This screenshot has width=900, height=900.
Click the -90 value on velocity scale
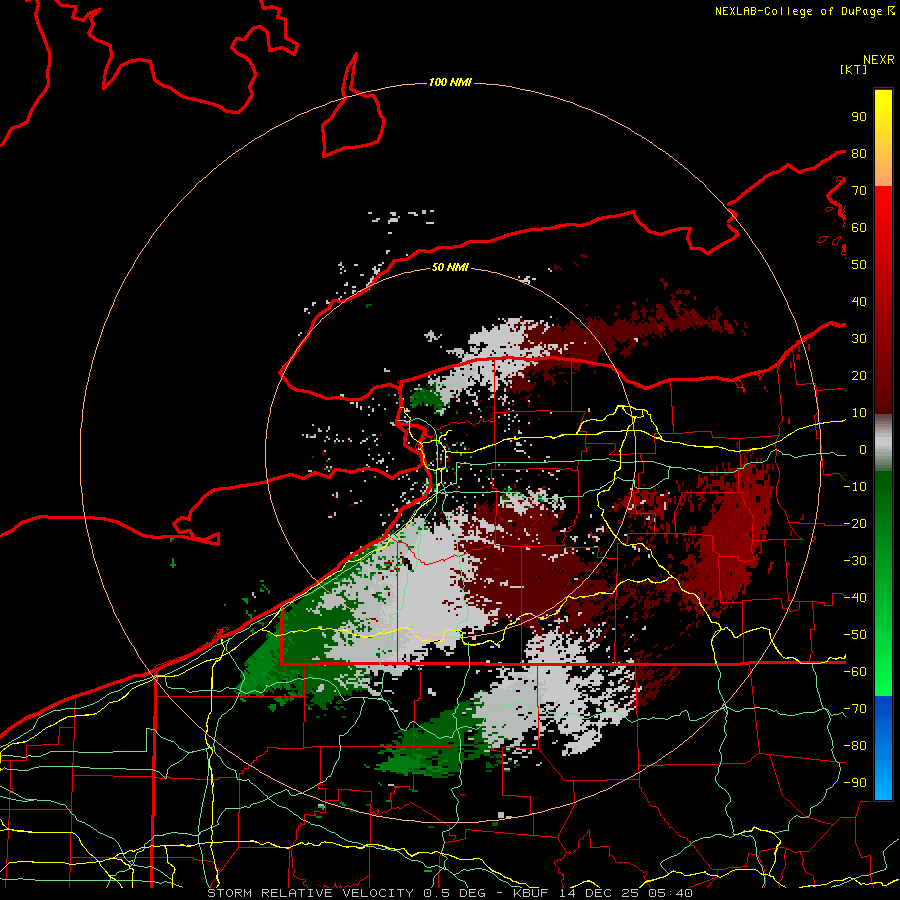click(855, 783)
